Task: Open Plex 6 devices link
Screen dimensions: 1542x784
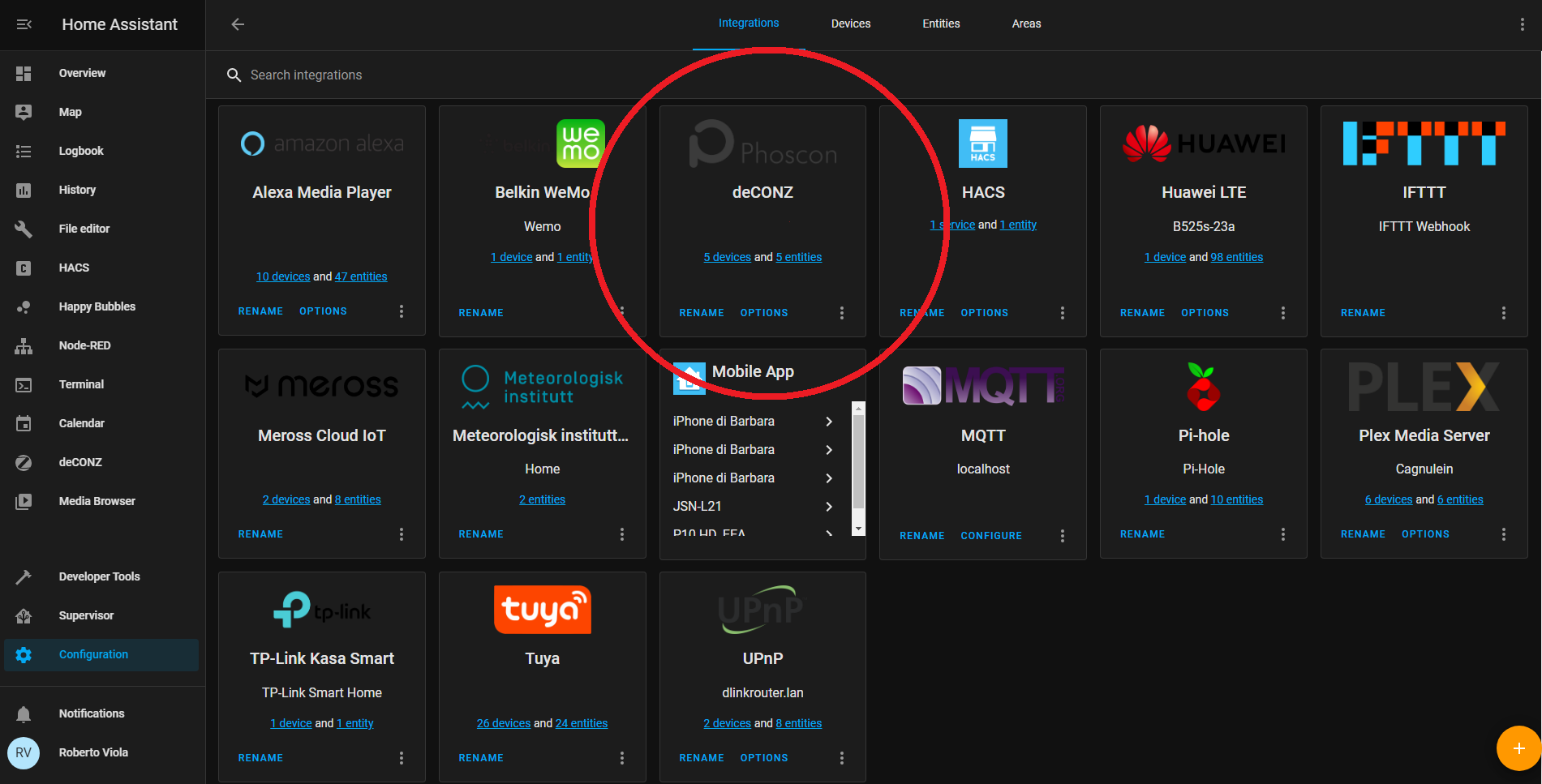Action: (1389, 499)
